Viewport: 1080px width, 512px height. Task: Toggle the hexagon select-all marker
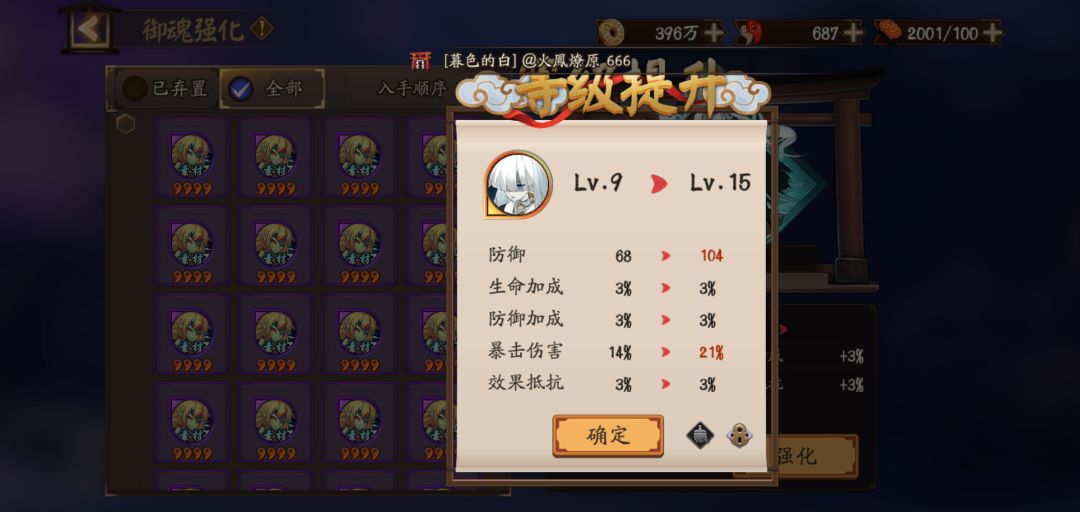pos(125,124)
